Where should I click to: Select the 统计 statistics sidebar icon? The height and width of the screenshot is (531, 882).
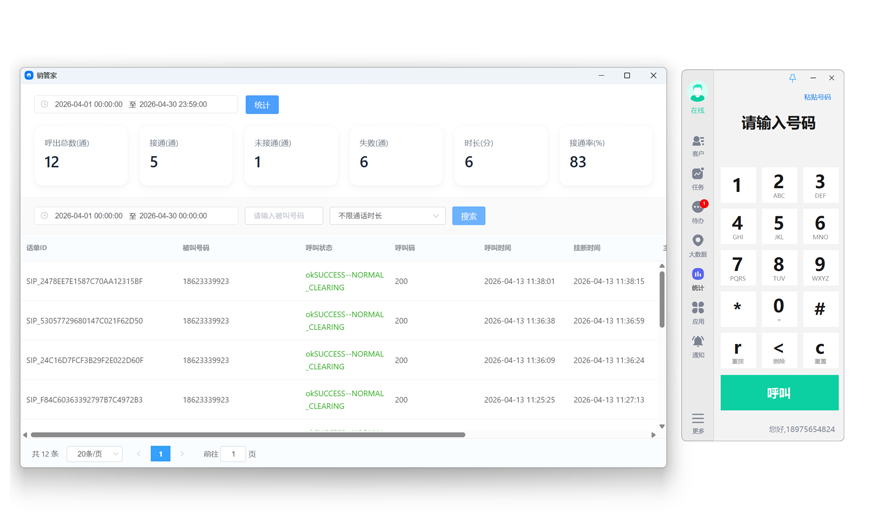pos(697,278)
